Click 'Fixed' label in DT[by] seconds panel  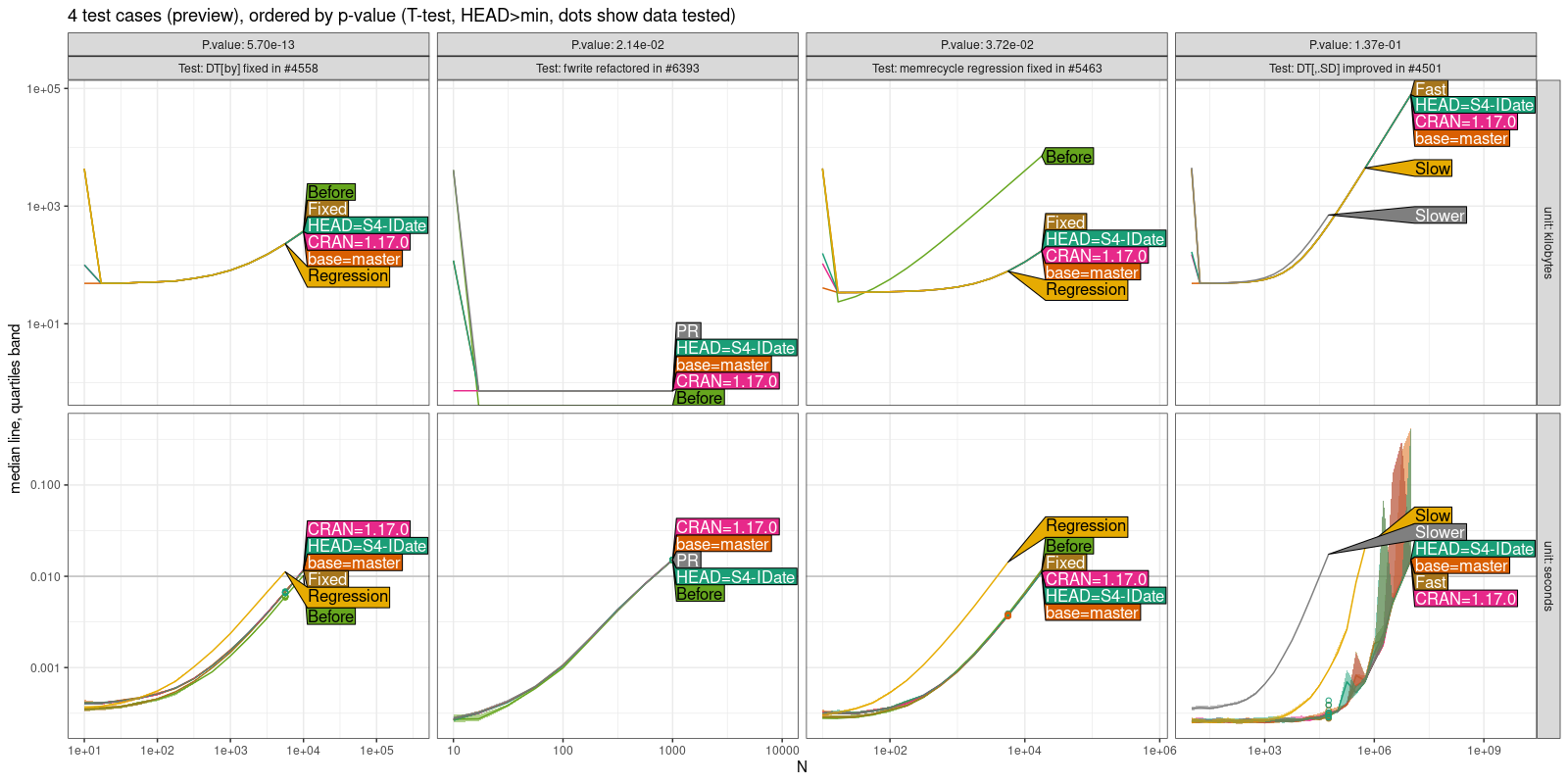[x=327, y=579]
